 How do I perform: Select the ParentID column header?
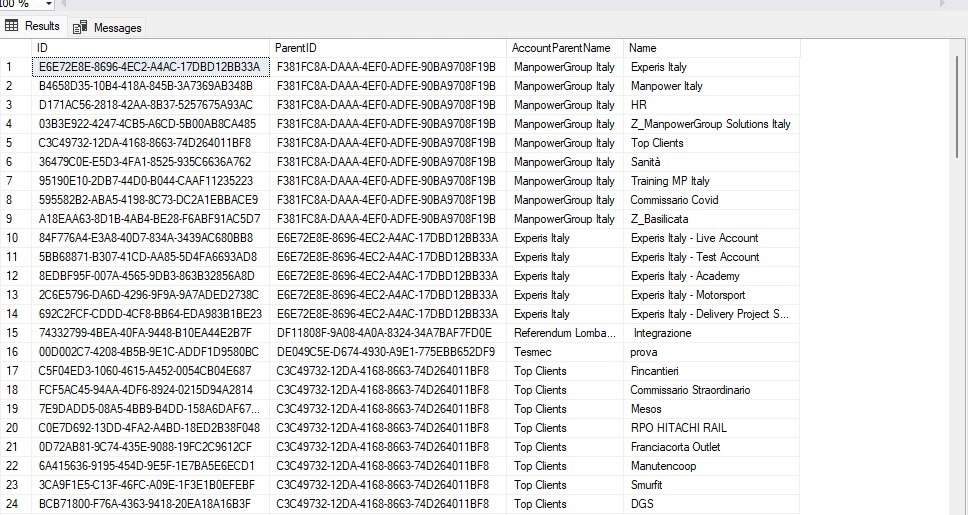point(388,48)
